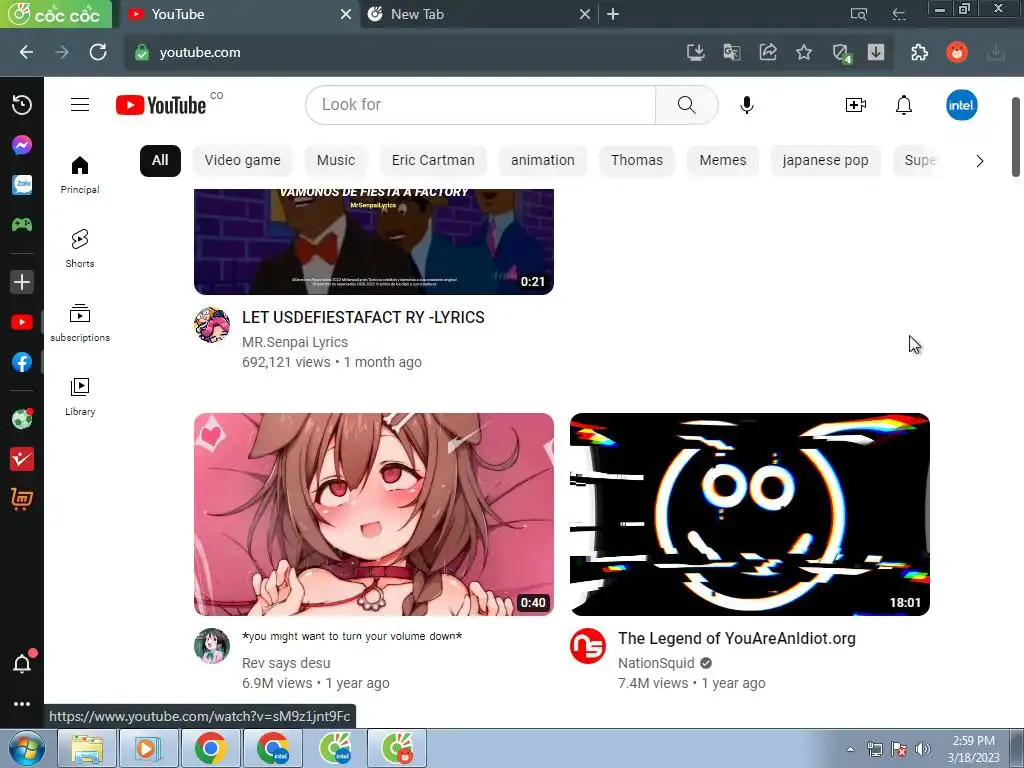Open the intel account avatar menu
This screenshot has height=768, width=1024.
point(961,105)
